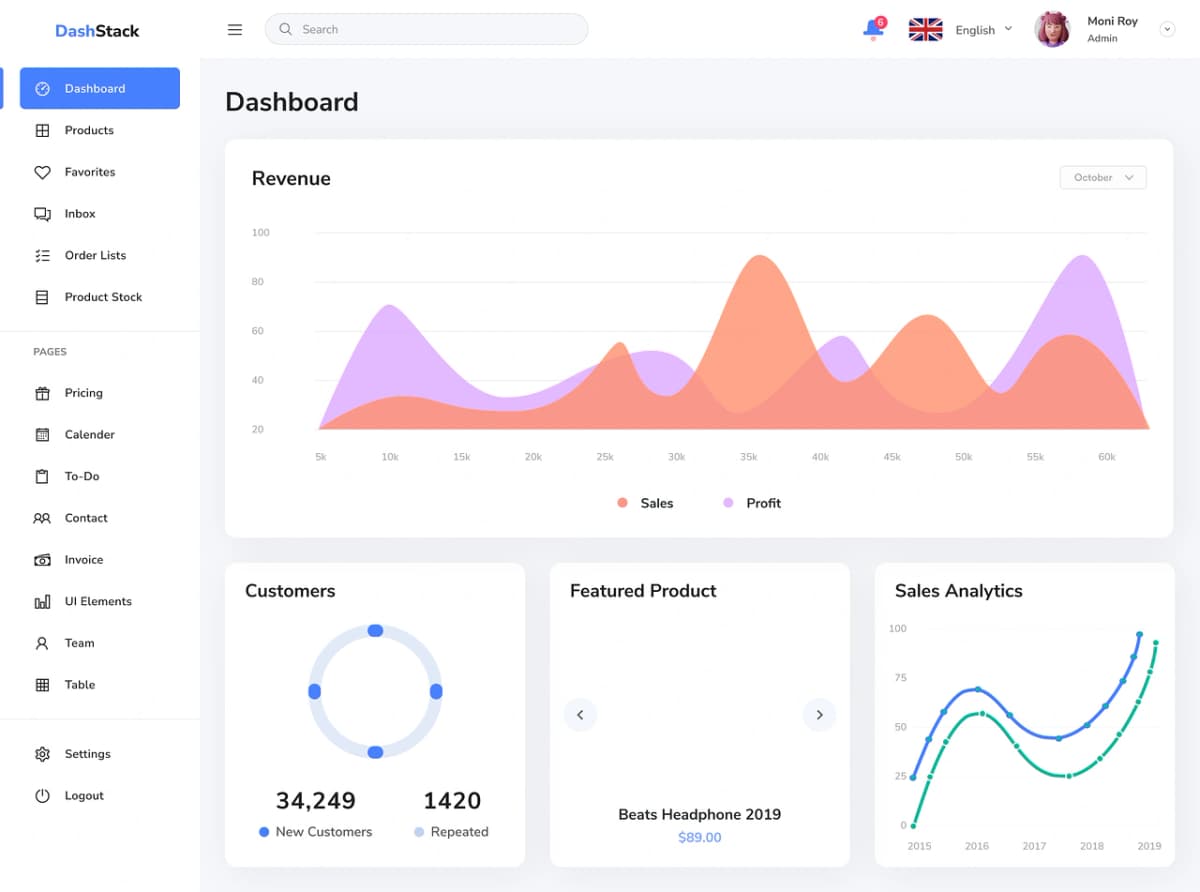Click the Order Lists checklist icon

(42, 256)
